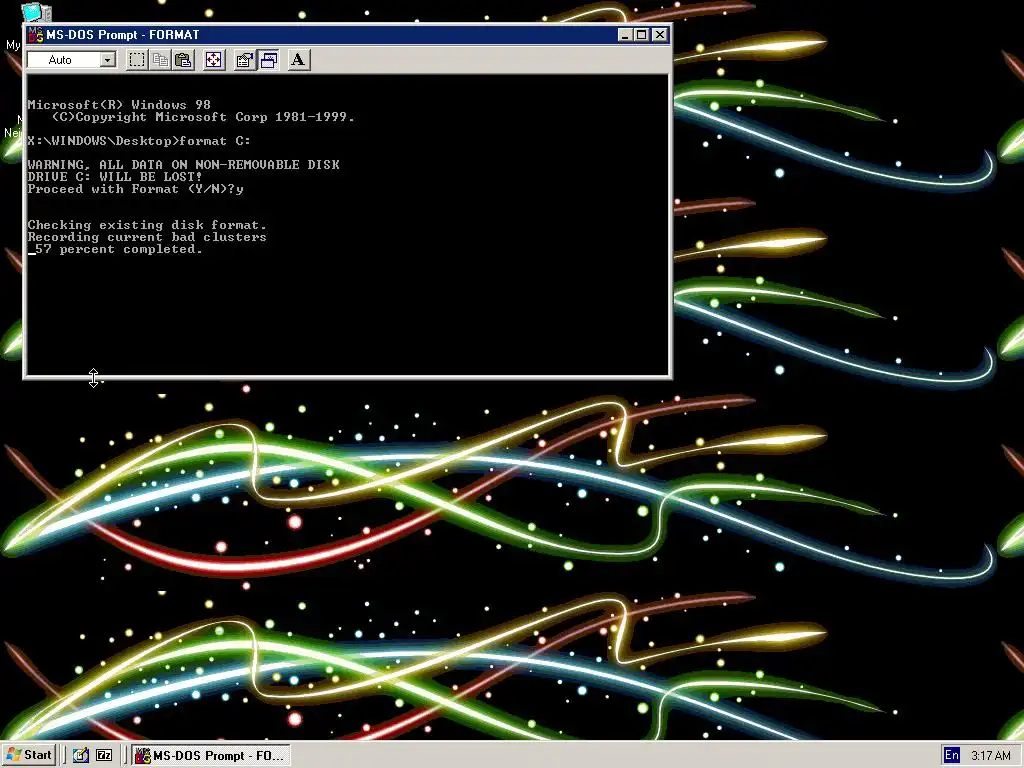
Task: Click the Mark selection tool icon
Action: coord(136,60)
